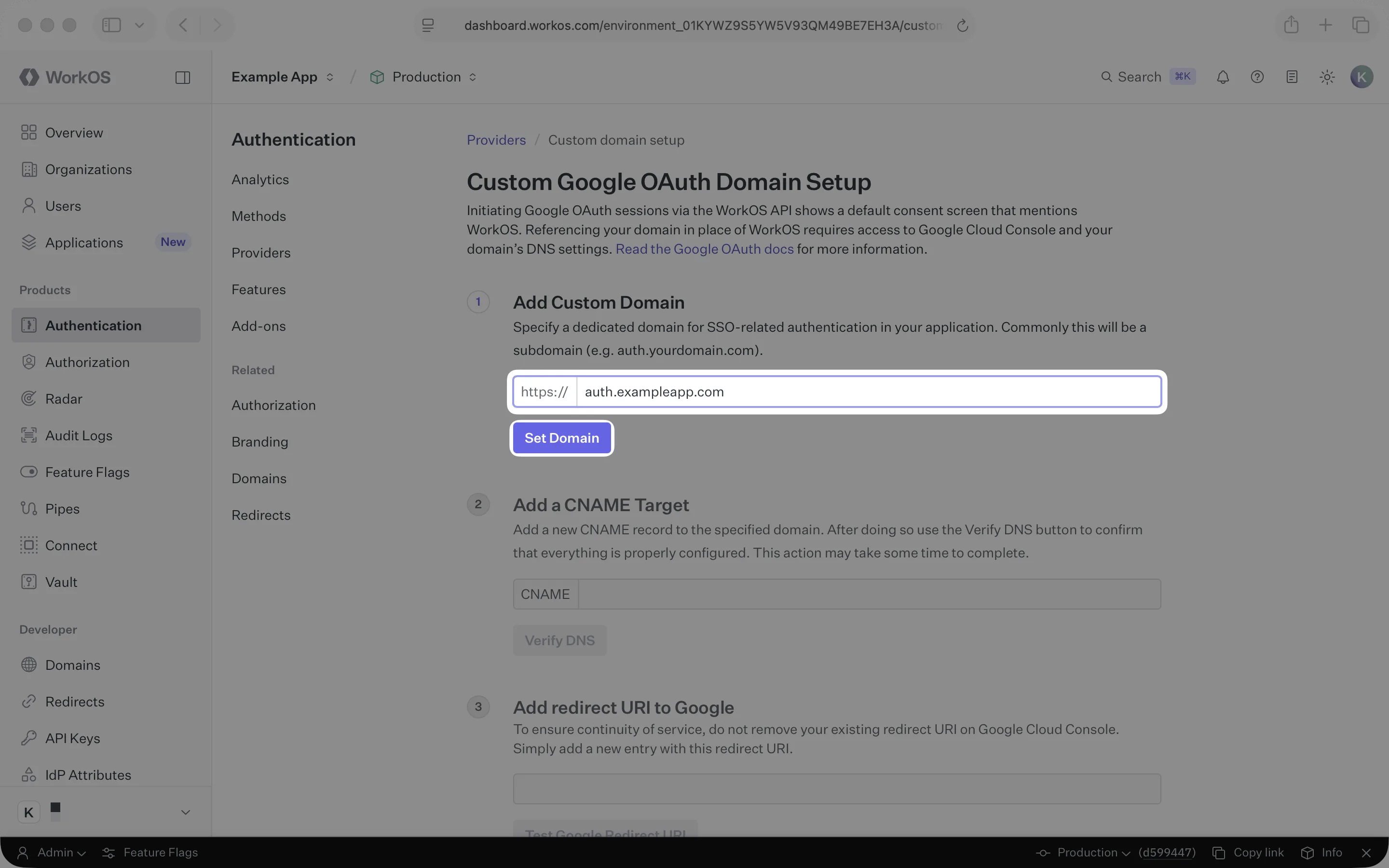Go to Users page

pos(106,206)
